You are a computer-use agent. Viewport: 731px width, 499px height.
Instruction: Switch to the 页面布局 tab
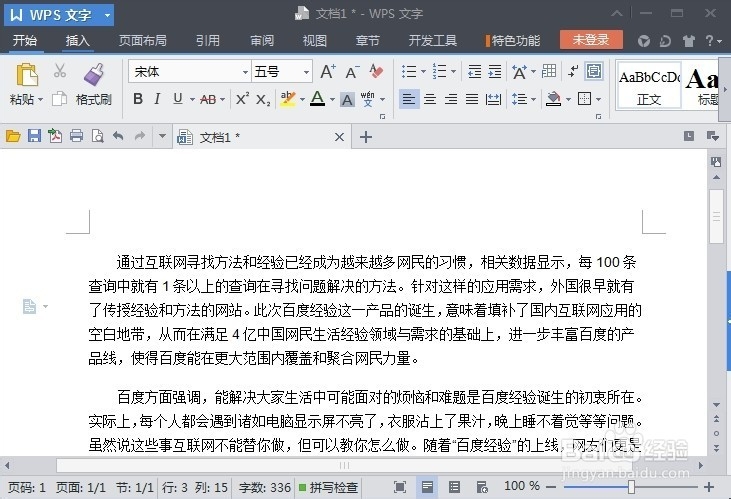coord(143,41)
